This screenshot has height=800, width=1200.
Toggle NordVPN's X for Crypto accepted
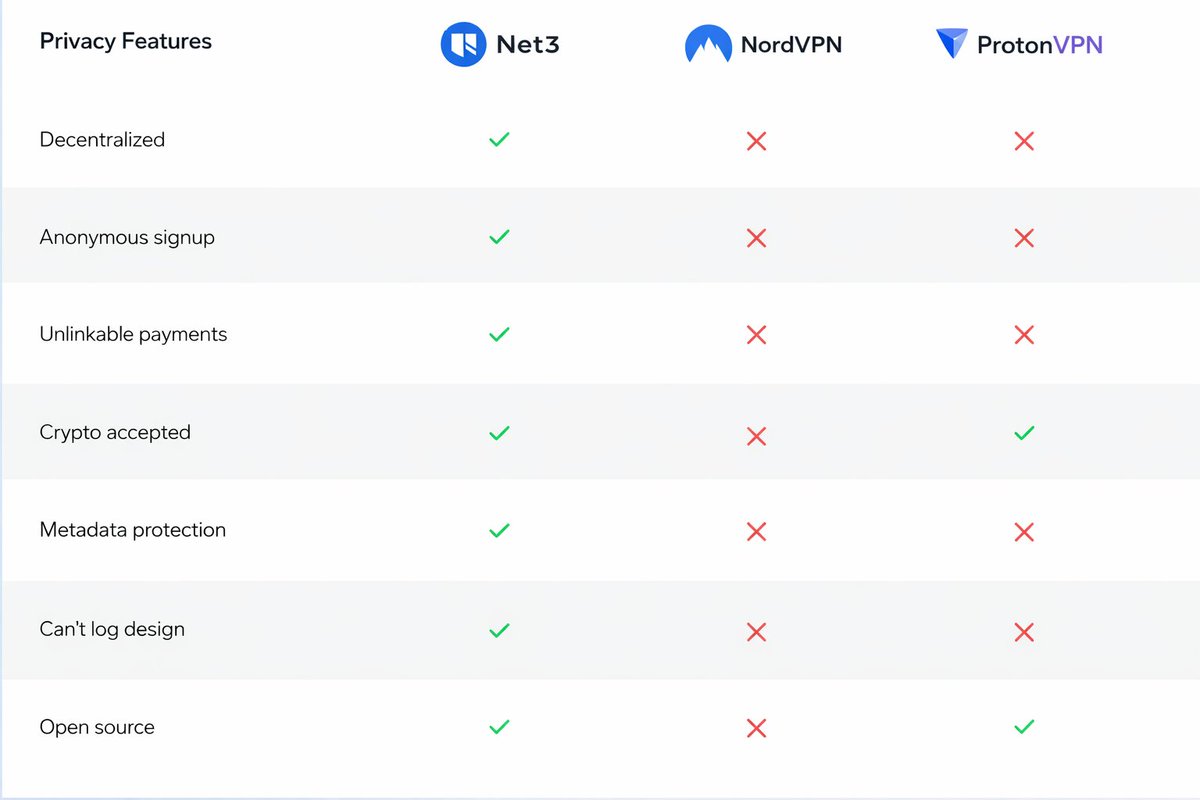click(x=756, y=436)
